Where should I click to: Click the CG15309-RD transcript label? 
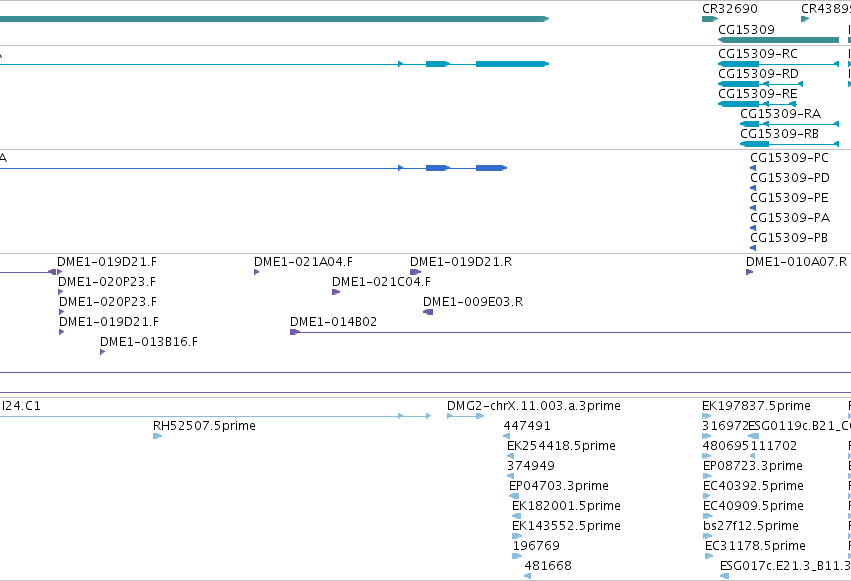coord(758,74)
